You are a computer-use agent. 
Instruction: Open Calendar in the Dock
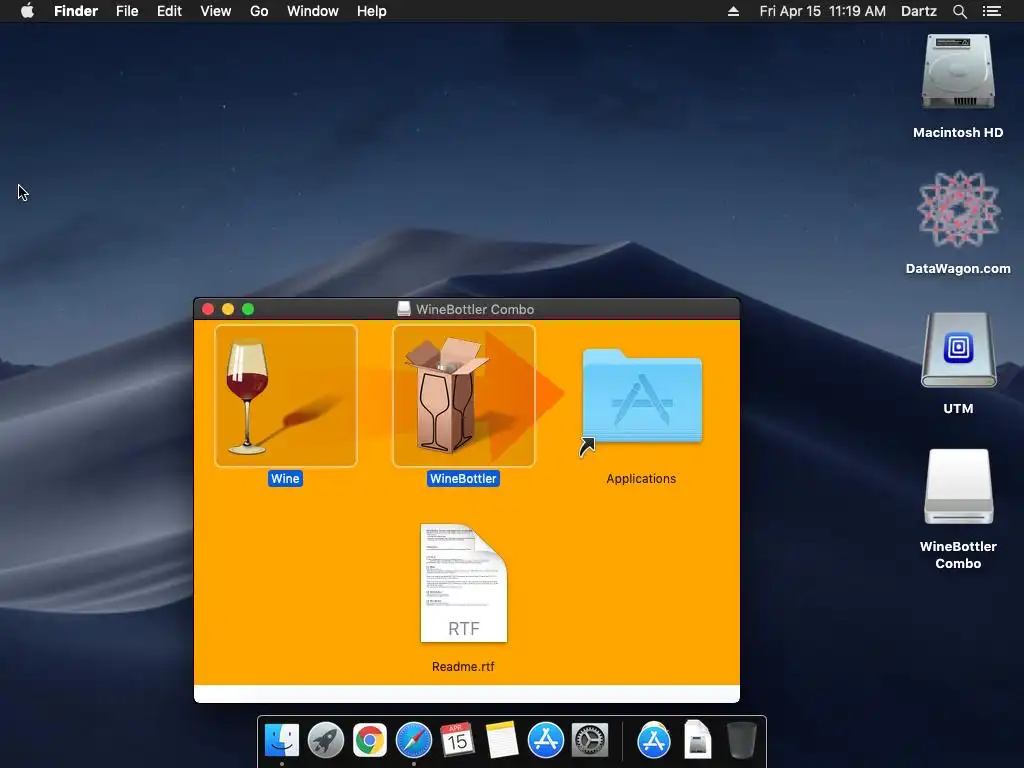point(457,741)
